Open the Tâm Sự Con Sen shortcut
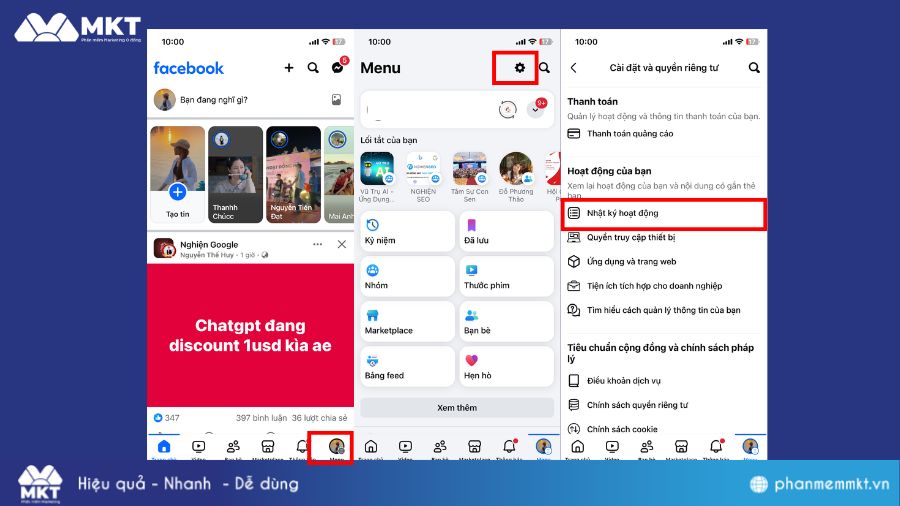 470,177
